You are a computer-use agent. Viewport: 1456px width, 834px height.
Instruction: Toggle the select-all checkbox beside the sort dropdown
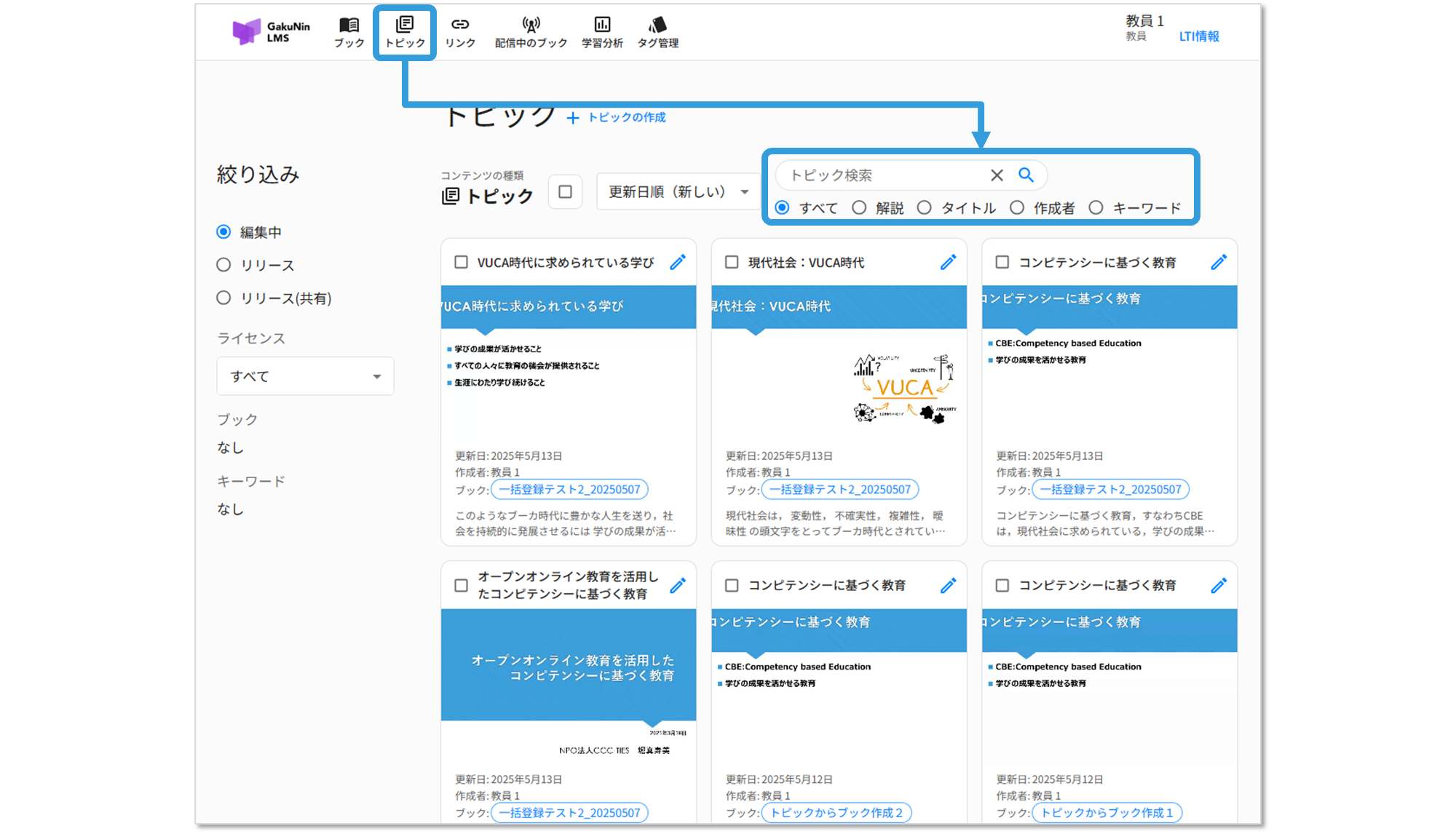(565, 191)
